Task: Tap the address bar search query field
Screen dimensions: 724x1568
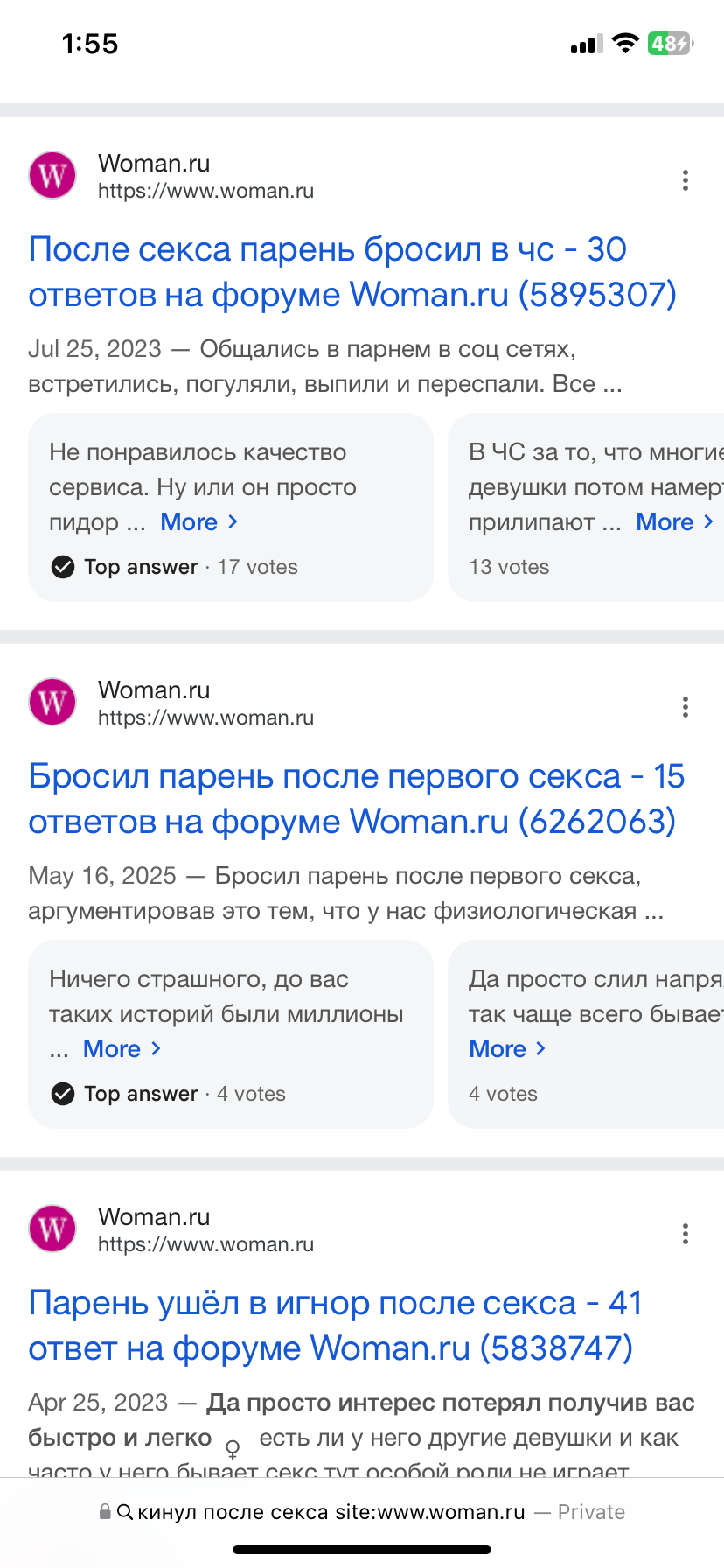Action: click(x=332, y=1512)
